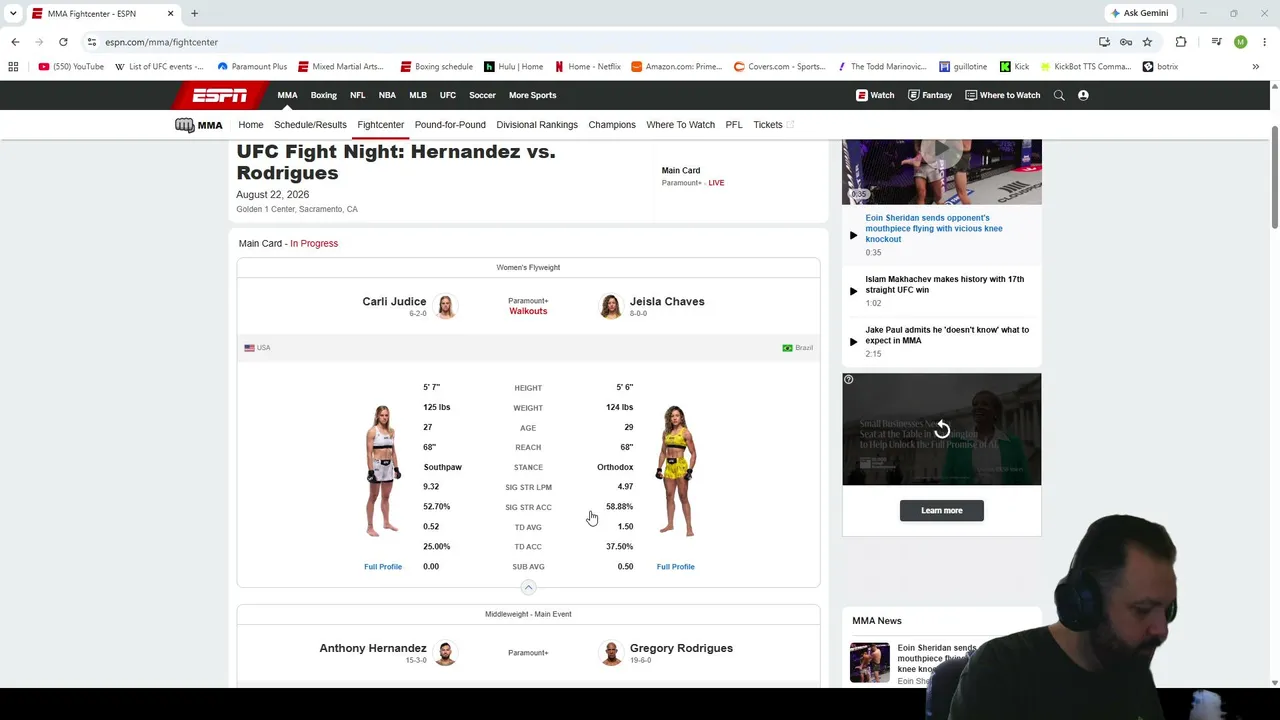Open a new browser tab
The height and width of the screenshot is (720, 1280).
pos(194,13)
